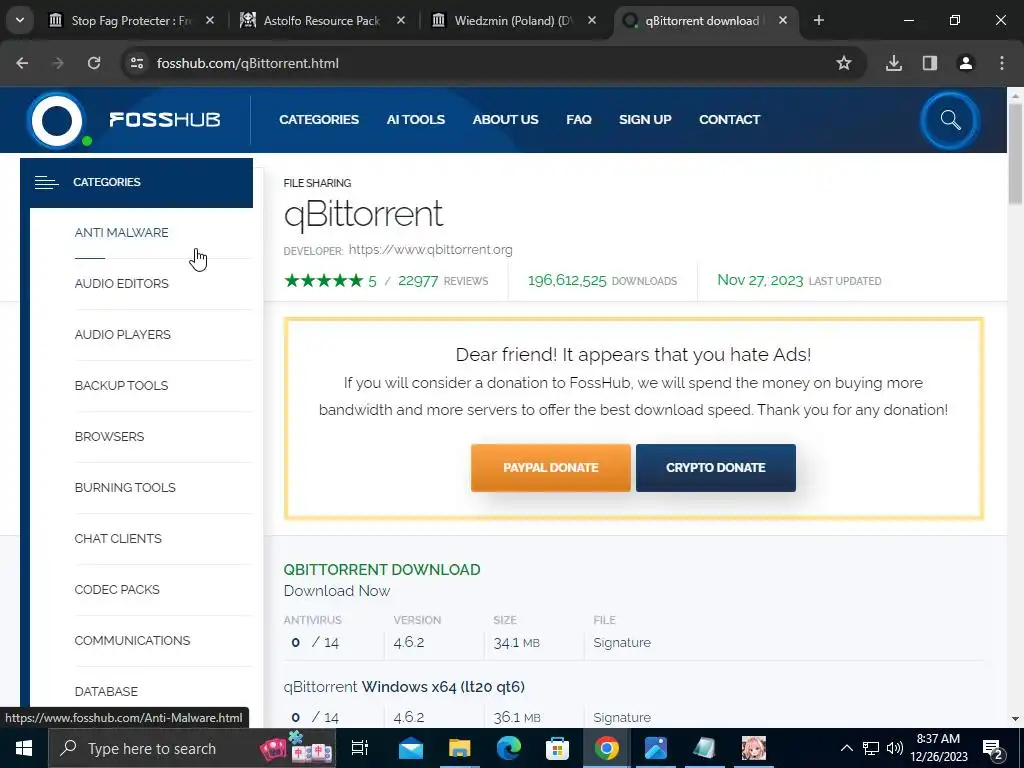Click the volume icon in system tray
Viewport: 1024px width, 768px height.
point(895,748)
